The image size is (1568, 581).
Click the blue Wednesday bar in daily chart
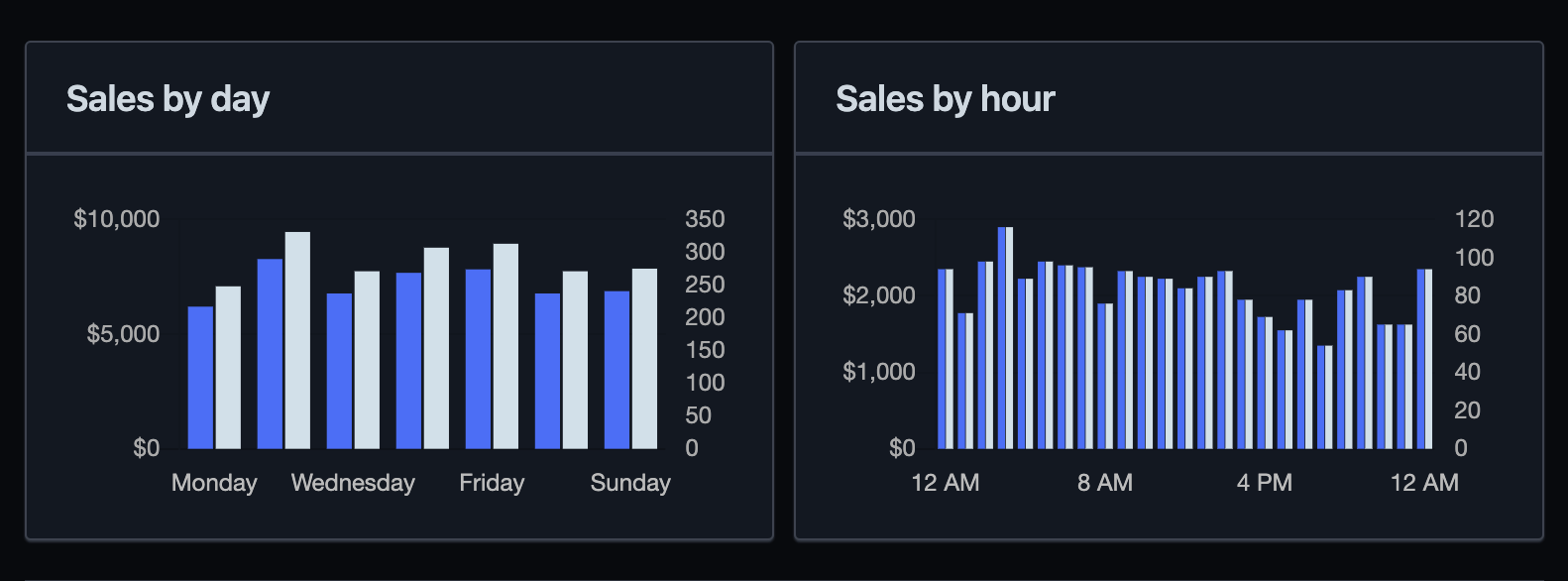pos(339,371)
